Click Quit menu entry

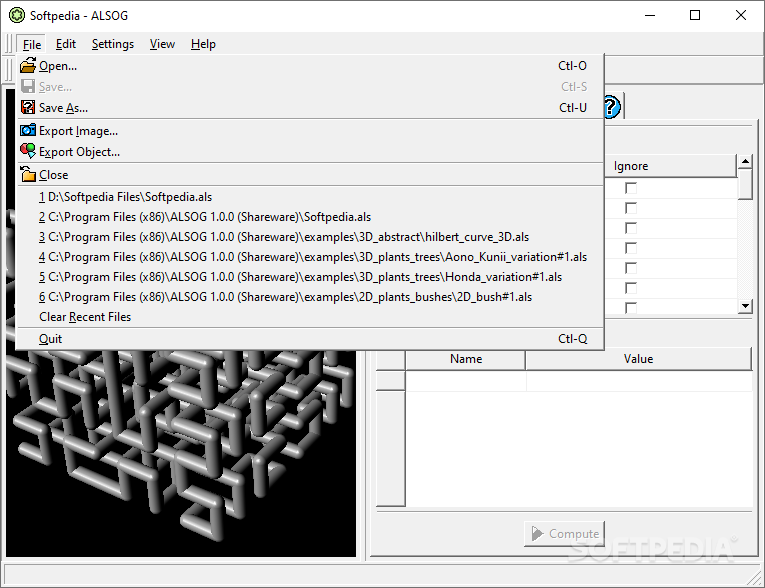pyautogui.click(x=310, y=339)
